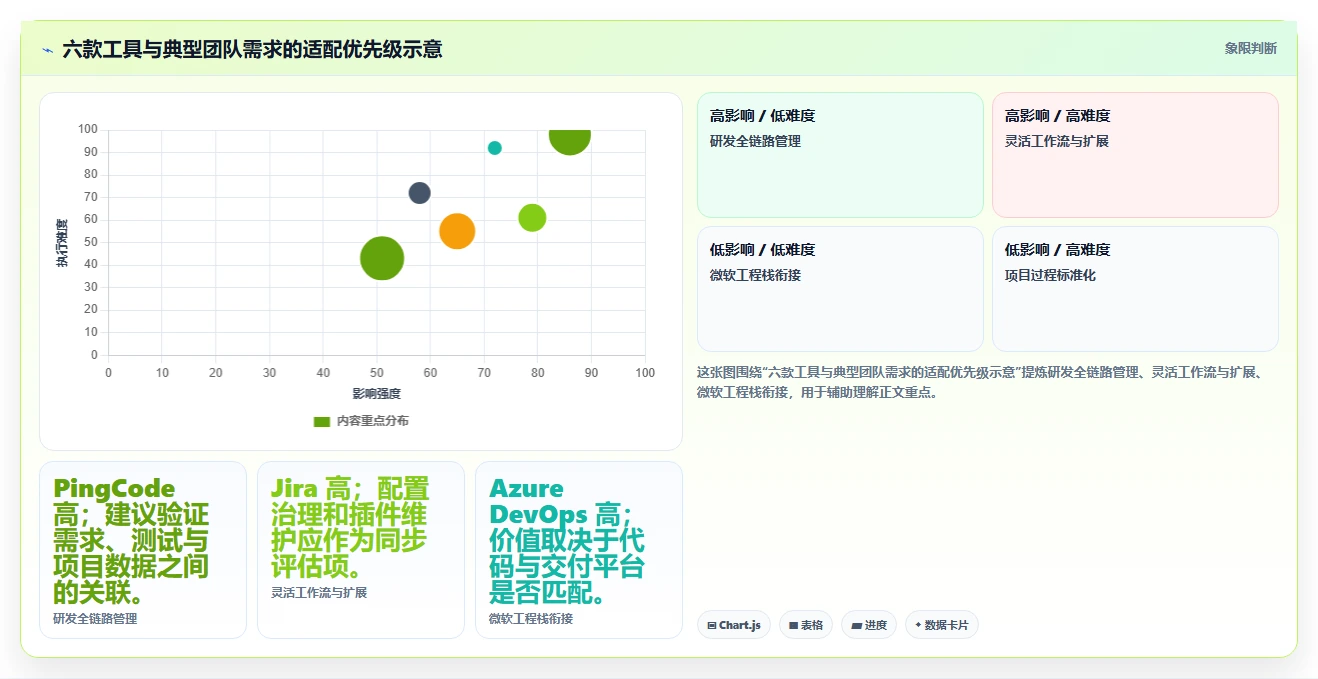Screen dimensions: 1318x679
Task: Open the 高影响 / 低难度 quadrant card
Action: pyautogui.click(x=840, y=155)
